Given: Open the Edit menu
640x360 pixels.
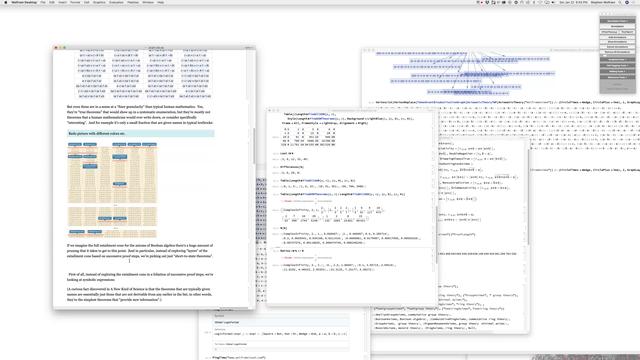Looking at the screenshot, I should (x=52, y=2).
